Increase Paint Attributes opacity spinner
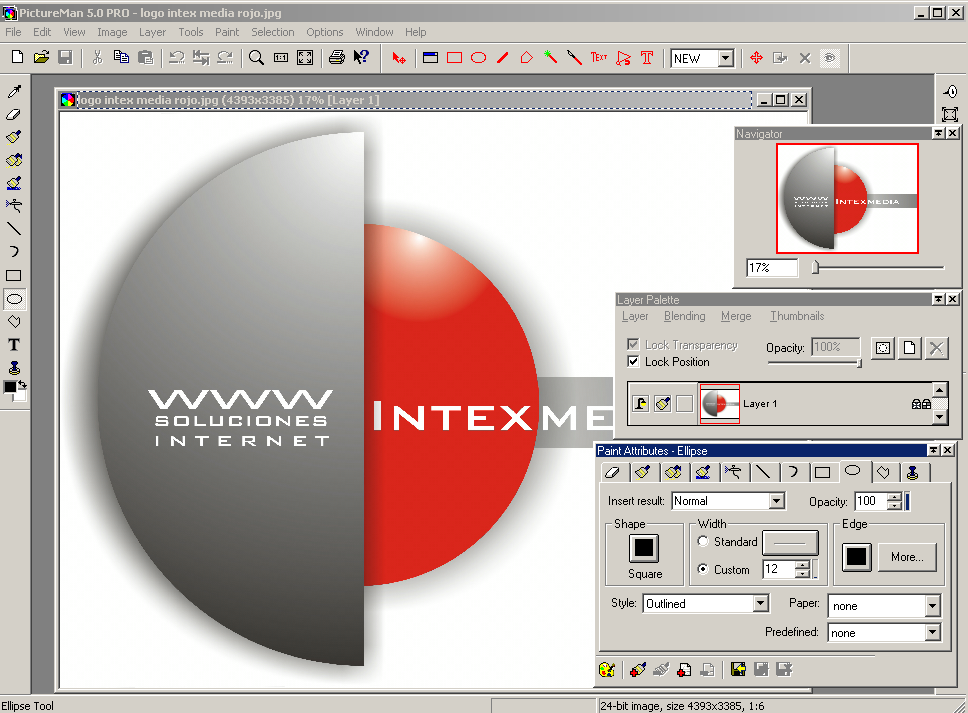Viewport: 968px width, 713px height. (x=895, y=497)
